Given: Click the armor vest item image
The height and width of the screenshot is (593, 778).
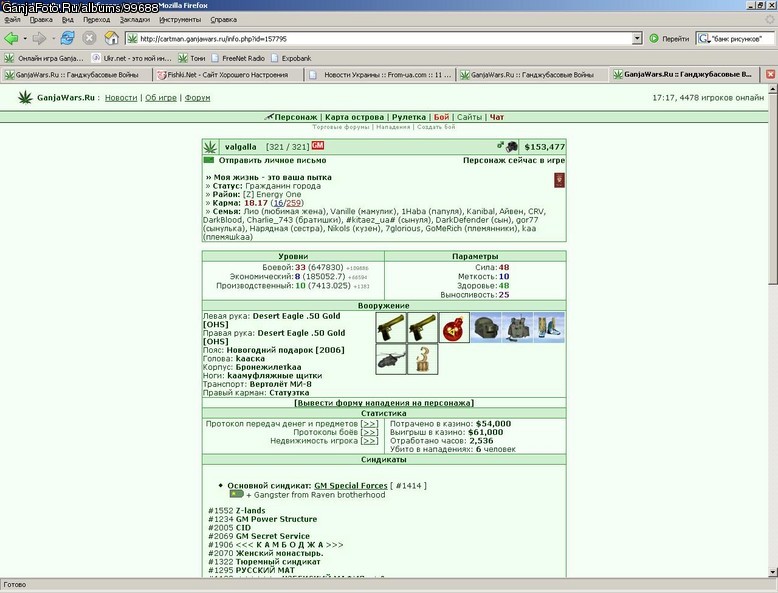Looking at the screenshot, I should pos(517,328).
